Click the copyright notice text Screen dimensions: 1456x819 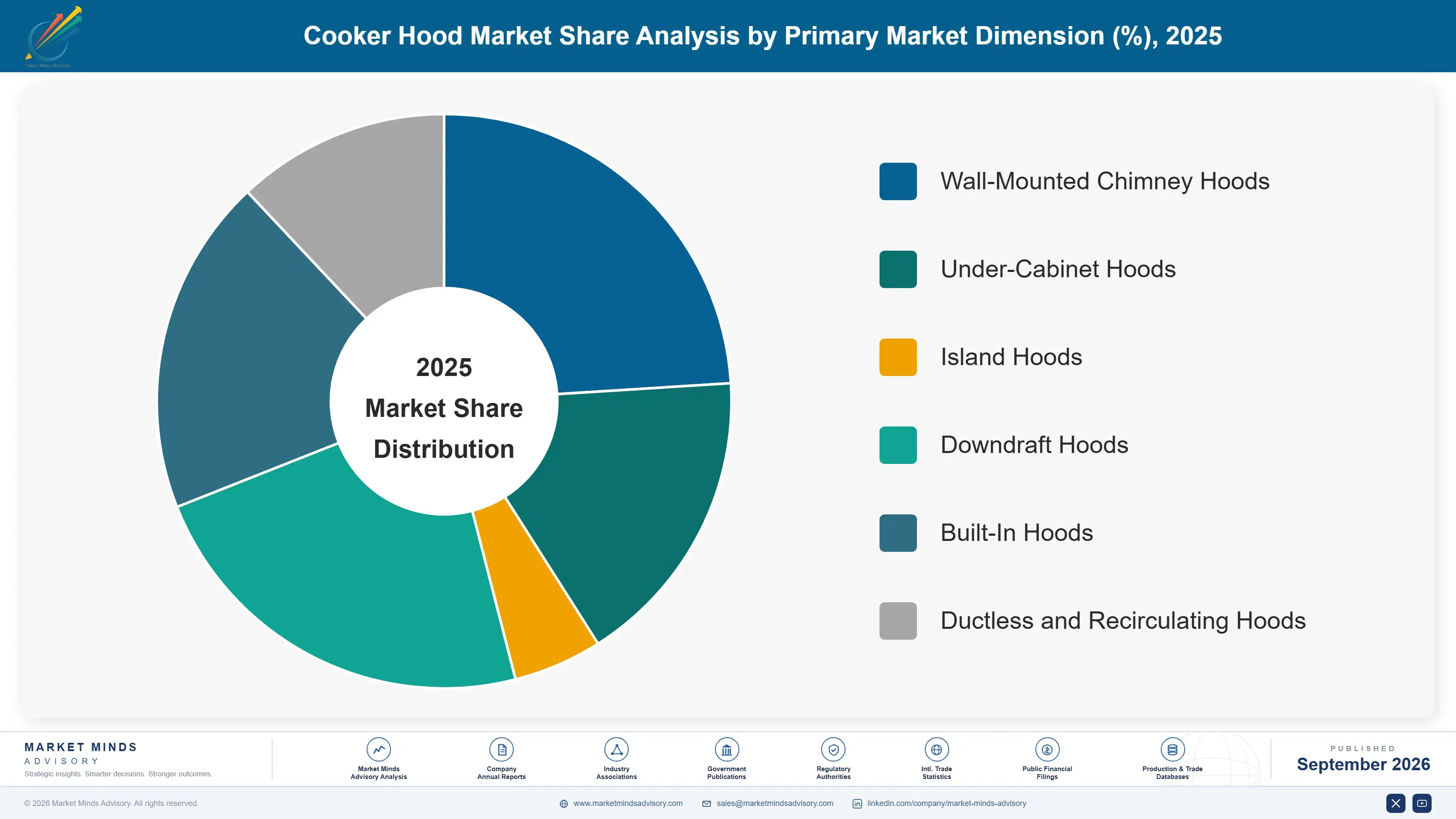[x=111, y=803]
